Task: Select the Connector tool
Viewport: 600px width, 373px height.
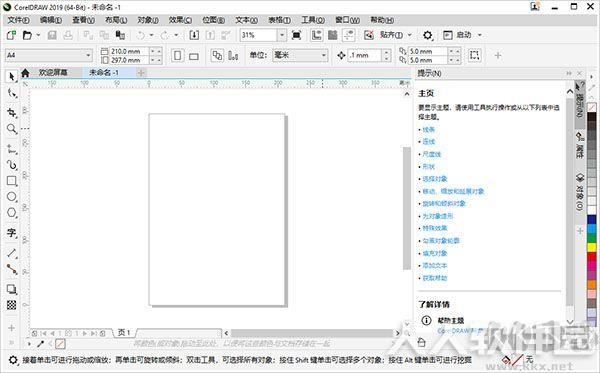Action: 11,269
